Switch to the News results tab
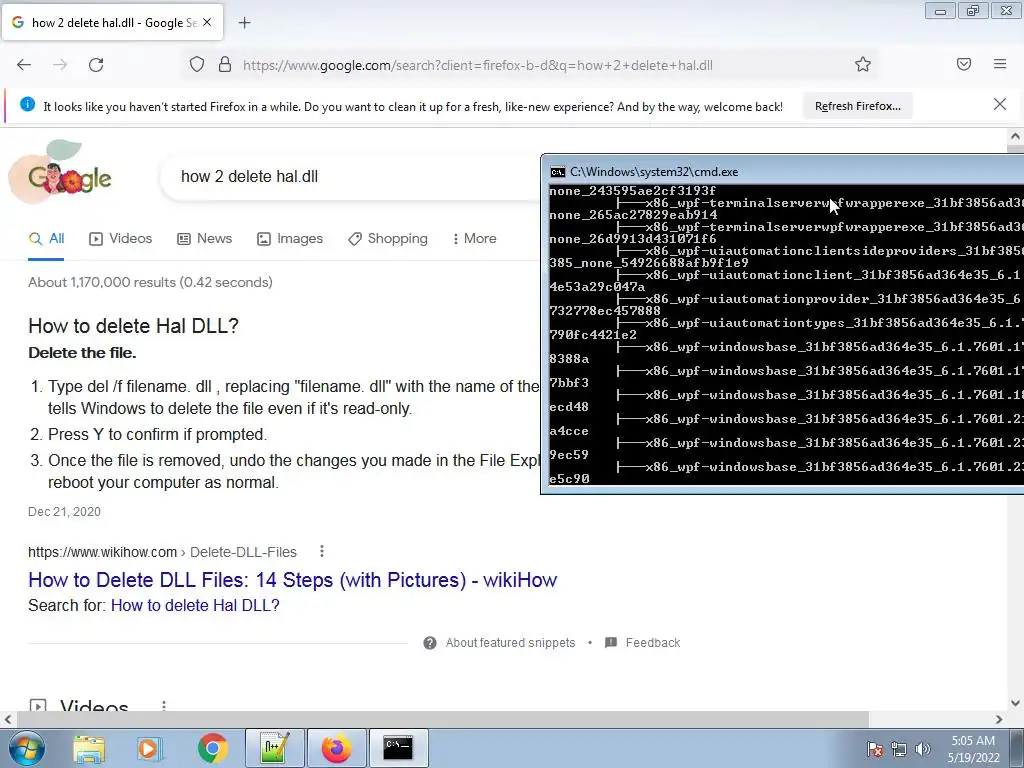The width and height of the screenshot is (1024, 768). [204, 238]
